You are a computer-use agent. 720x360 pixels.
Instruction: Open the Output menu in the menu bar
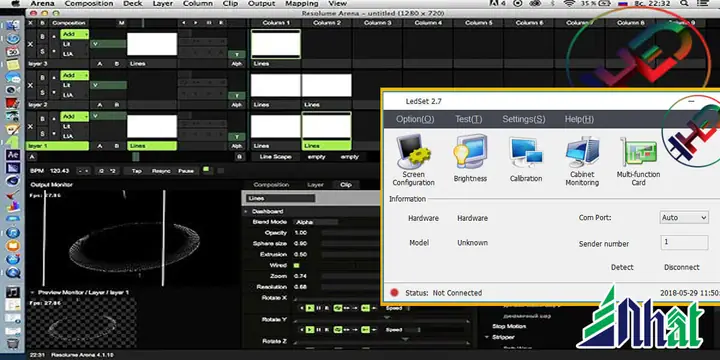click(261, 4)
